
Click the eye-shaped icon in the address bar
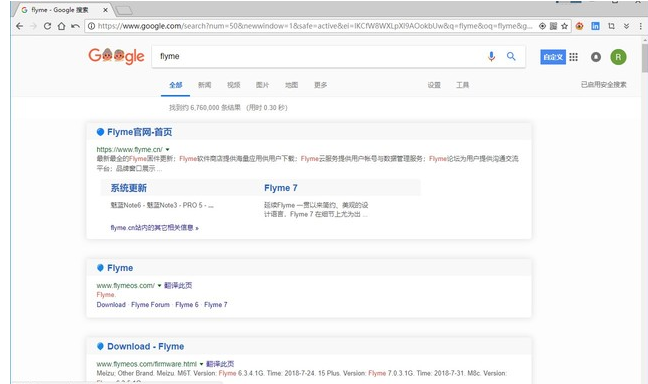coord(542,26)
